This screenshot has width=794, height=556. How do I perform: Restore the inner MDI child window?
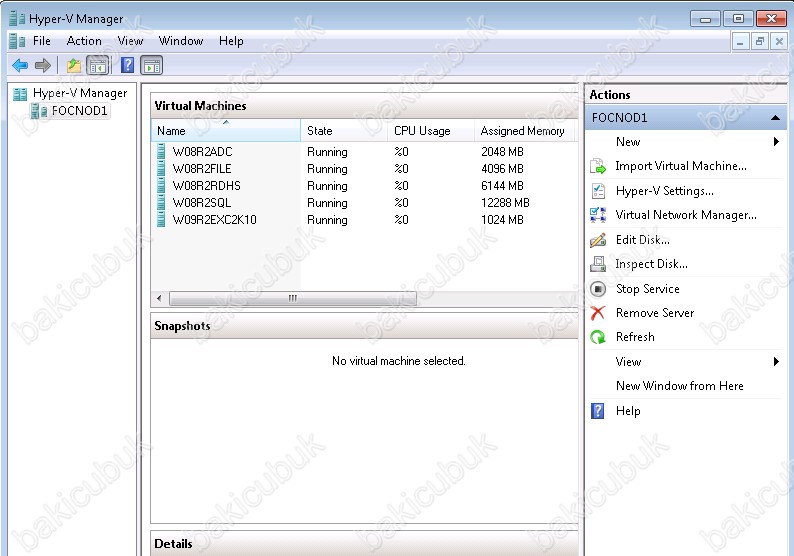point(760,41)
